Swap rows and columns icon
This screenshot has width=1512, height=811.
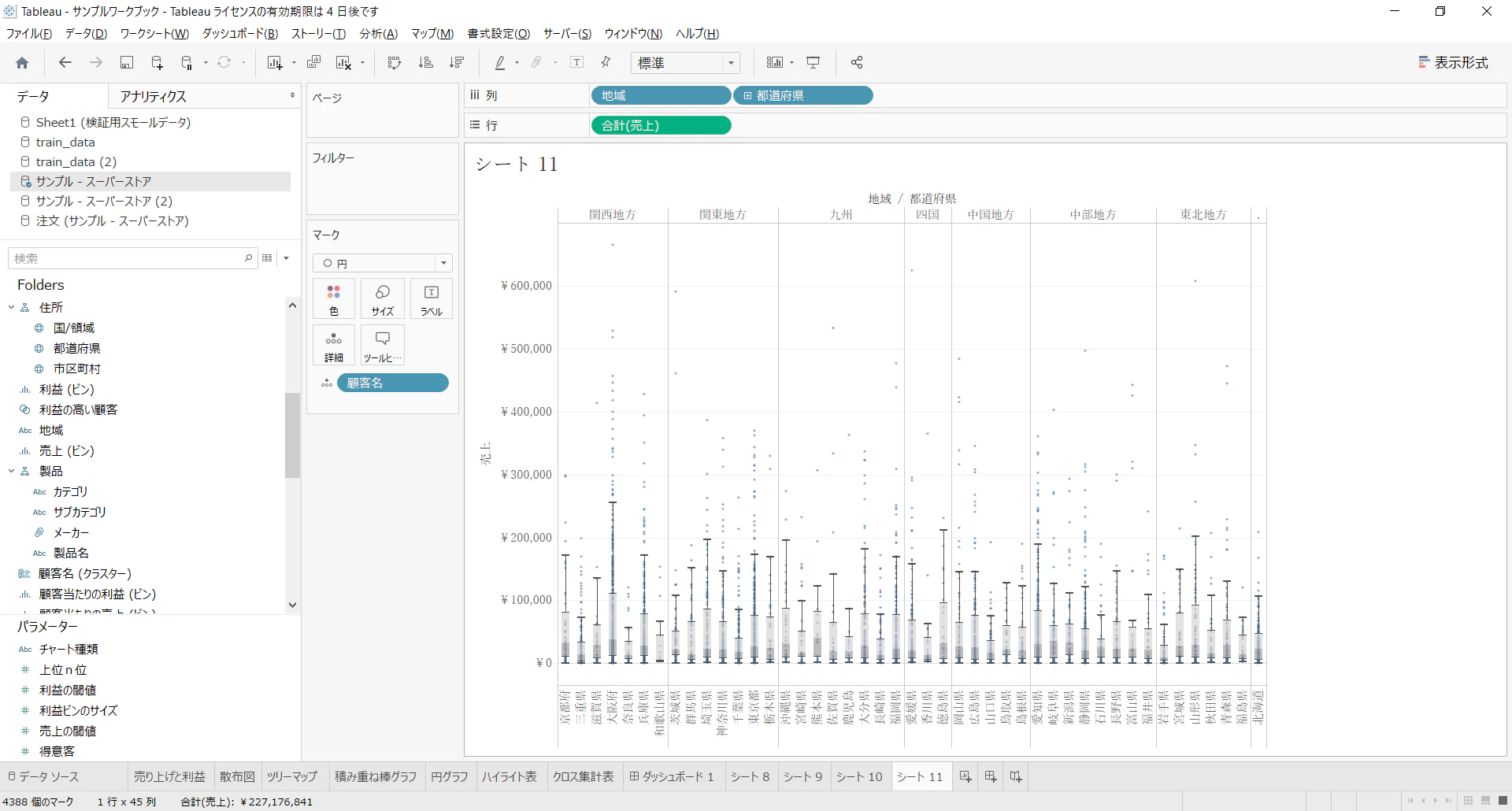tap(395, 63)
